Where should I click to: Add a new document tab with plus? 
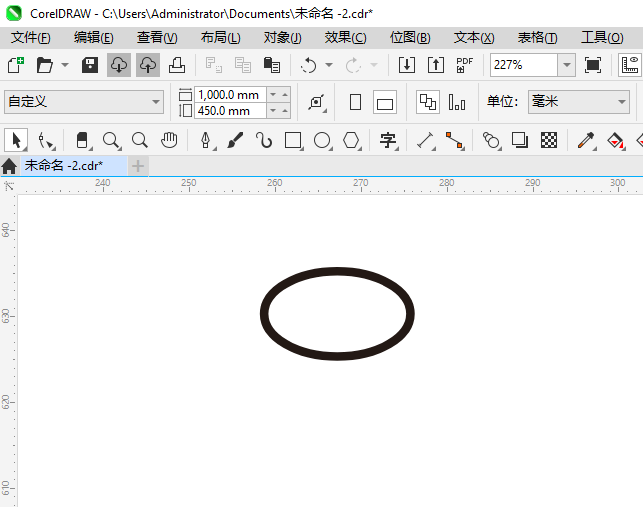(138, 166)
